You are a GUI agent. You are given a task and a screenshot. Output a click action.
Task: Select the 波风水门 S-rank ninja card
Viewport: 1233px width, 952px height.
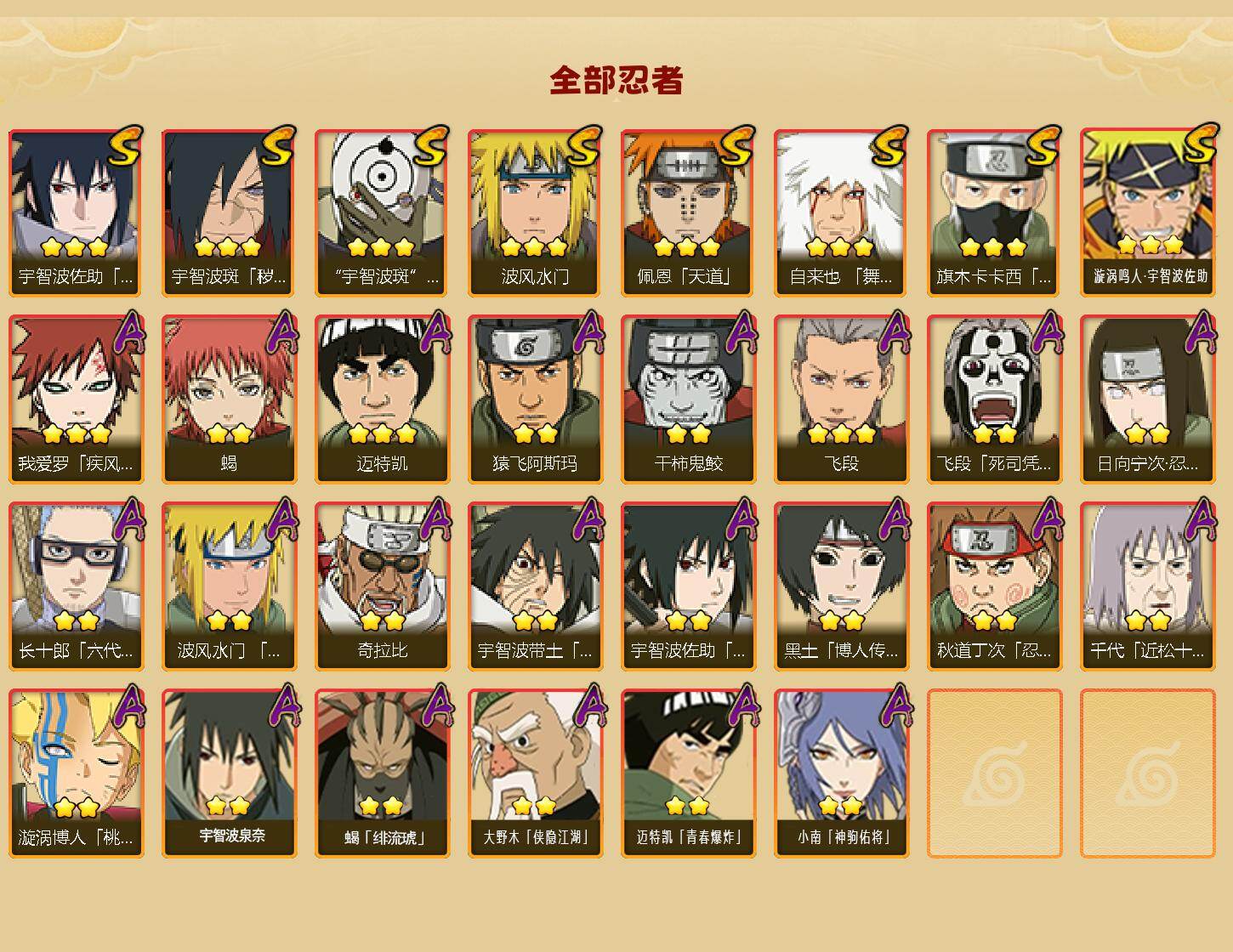click(535, 212)
